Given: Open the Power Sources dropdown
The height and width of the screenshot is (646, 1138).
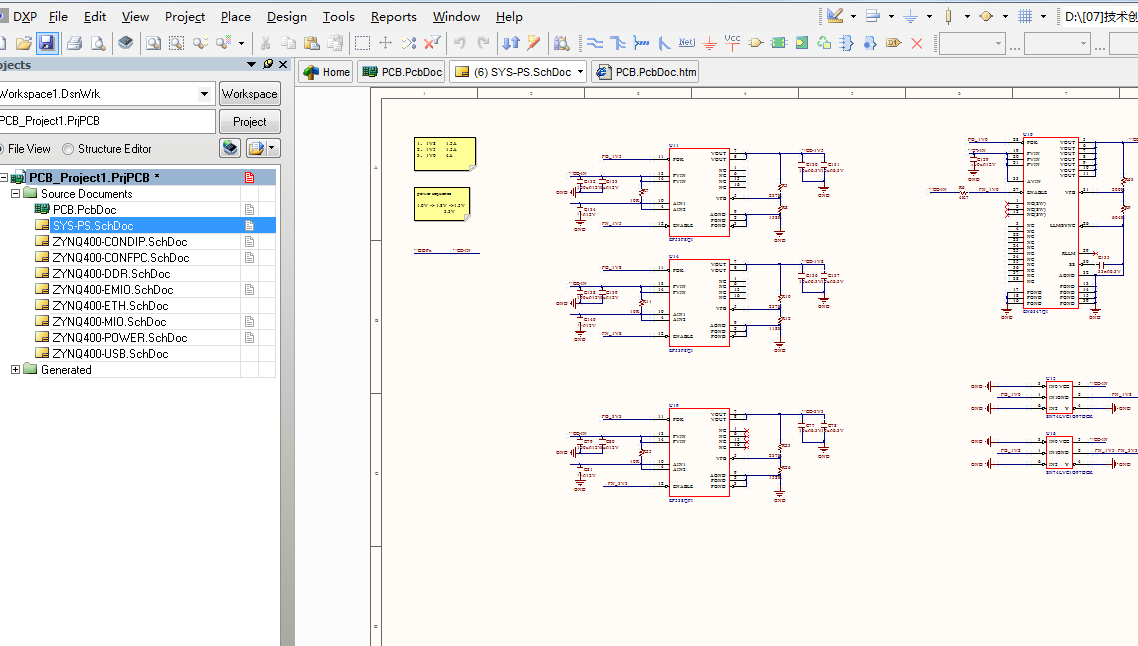Looking at the screenshot, I should (x=930, y=16).
